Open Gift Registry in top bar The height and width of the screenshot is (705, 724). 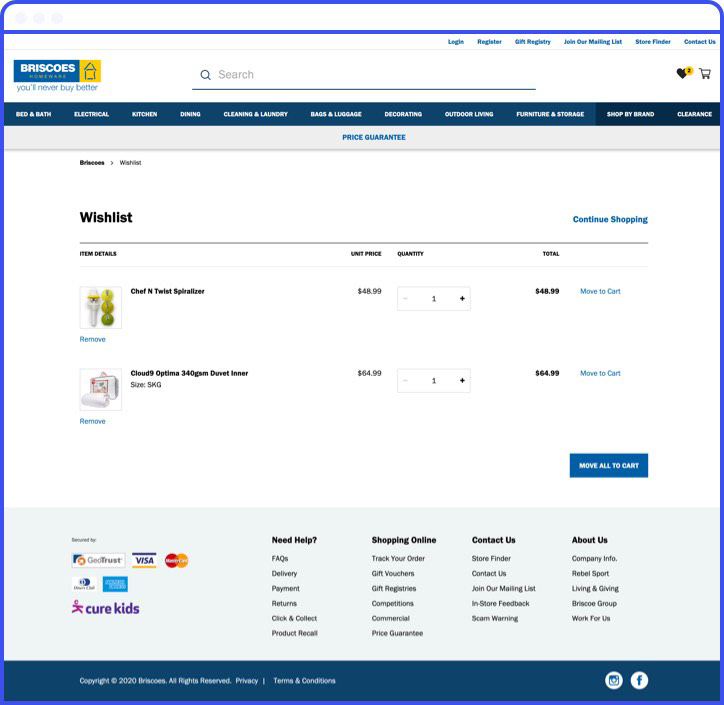pyautogui.click(x=532, y=42)
